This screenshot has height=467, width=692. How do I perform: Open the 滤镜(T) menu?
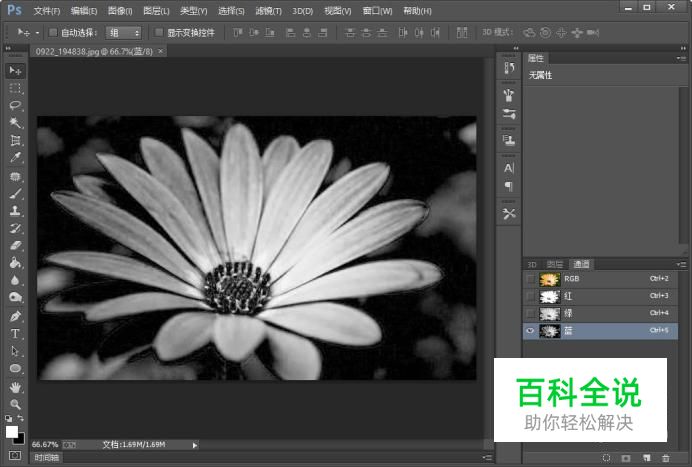coord(269,10)
